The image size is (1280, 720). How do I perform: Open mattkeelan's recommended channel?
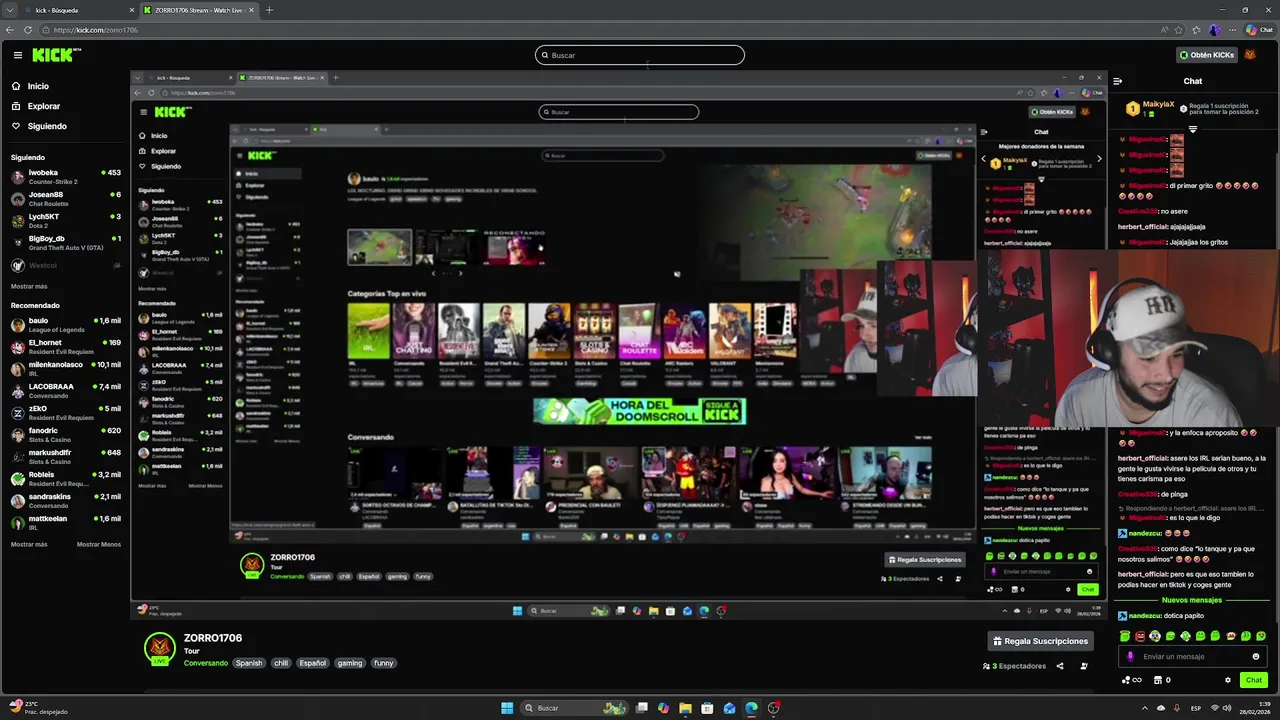[65, 522]
